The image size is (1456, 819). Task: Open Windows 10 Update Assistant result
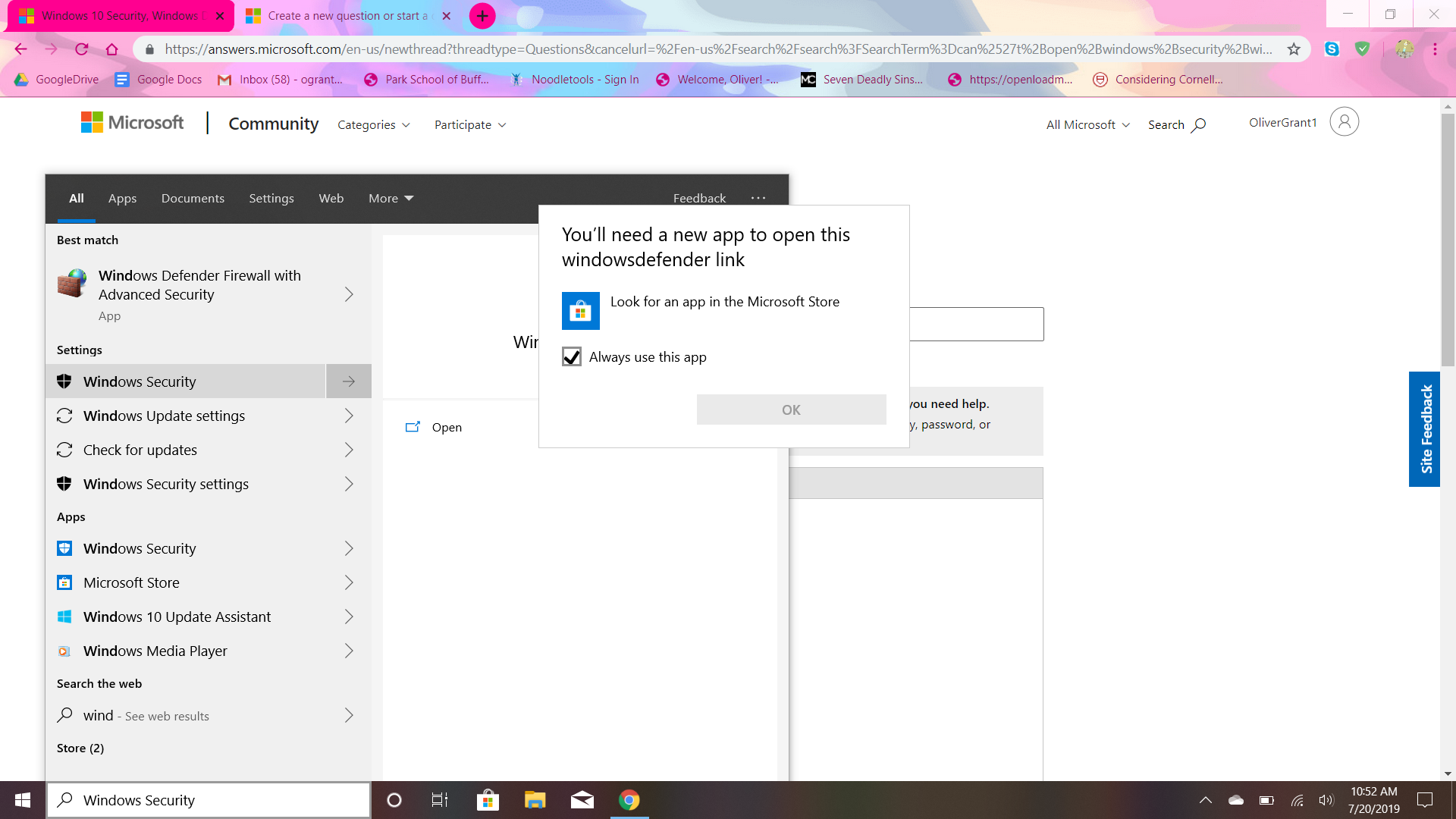[186, 617]
